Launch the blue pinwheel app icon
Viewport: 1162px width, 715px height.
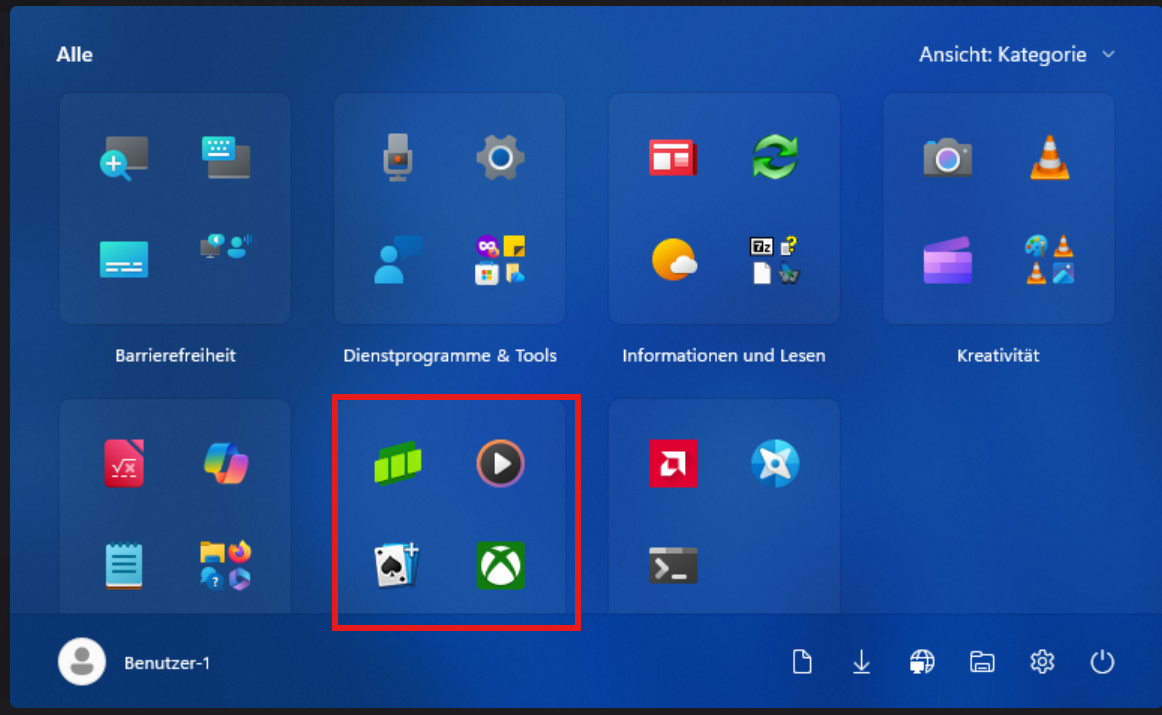(775, 463)
